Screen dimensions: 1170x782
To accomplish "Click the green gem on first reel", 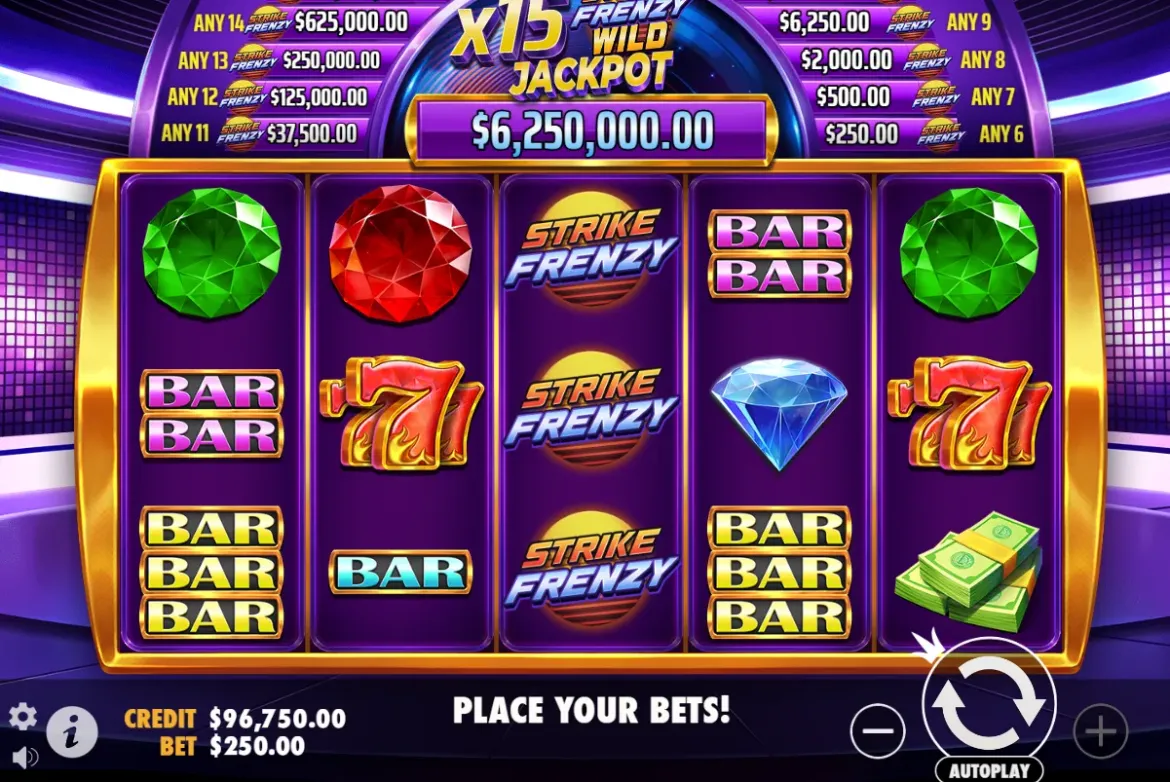I will pyautogui.click(x=212, y=252).
